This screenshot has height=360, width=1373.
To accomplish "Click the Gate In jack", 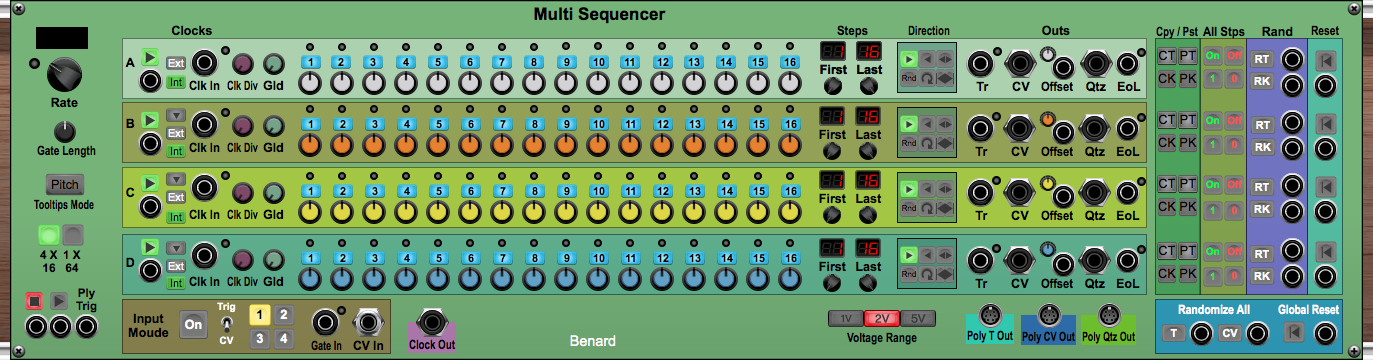I will pyautogui.click(x=325, y=322).
